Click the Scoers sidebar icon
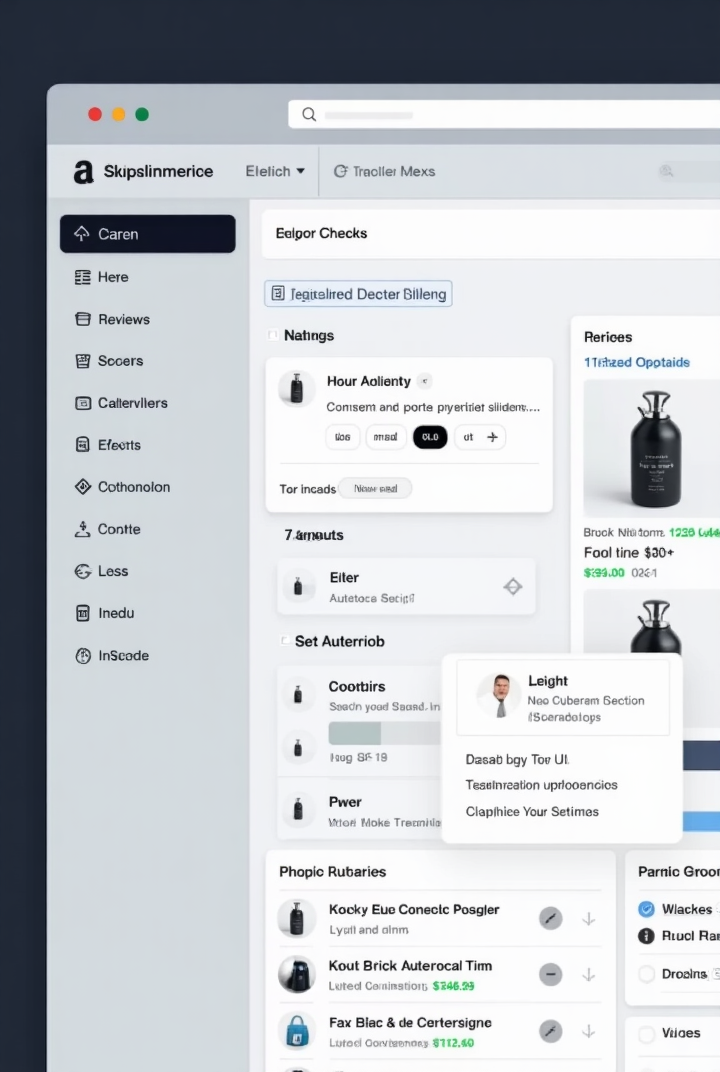This screenshot has width=720, height=1072. (x=83, y=361)
